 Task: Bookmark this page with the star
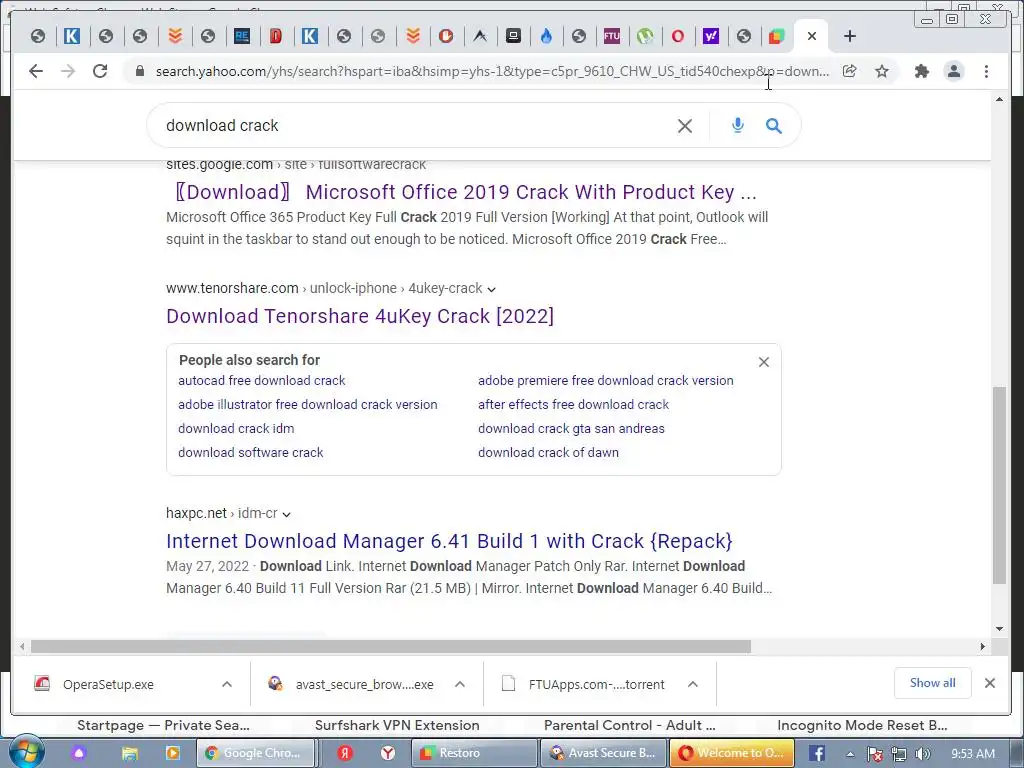pyautogui.click(x=882, y=71)
